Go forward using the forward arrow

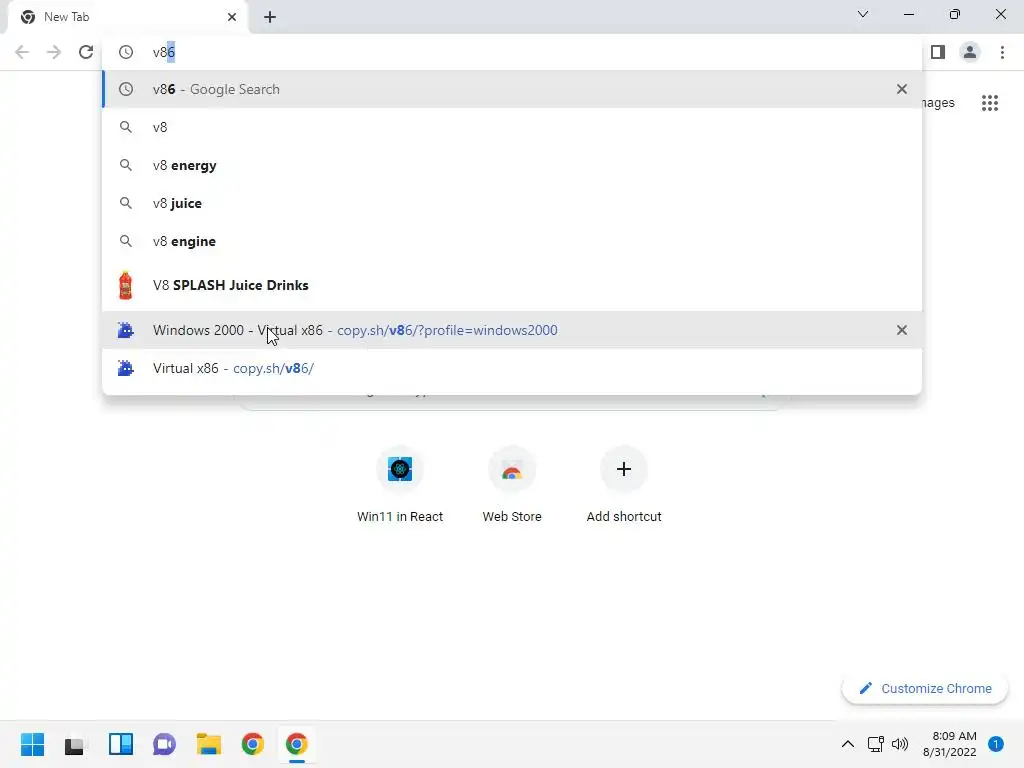coord(54,52)
